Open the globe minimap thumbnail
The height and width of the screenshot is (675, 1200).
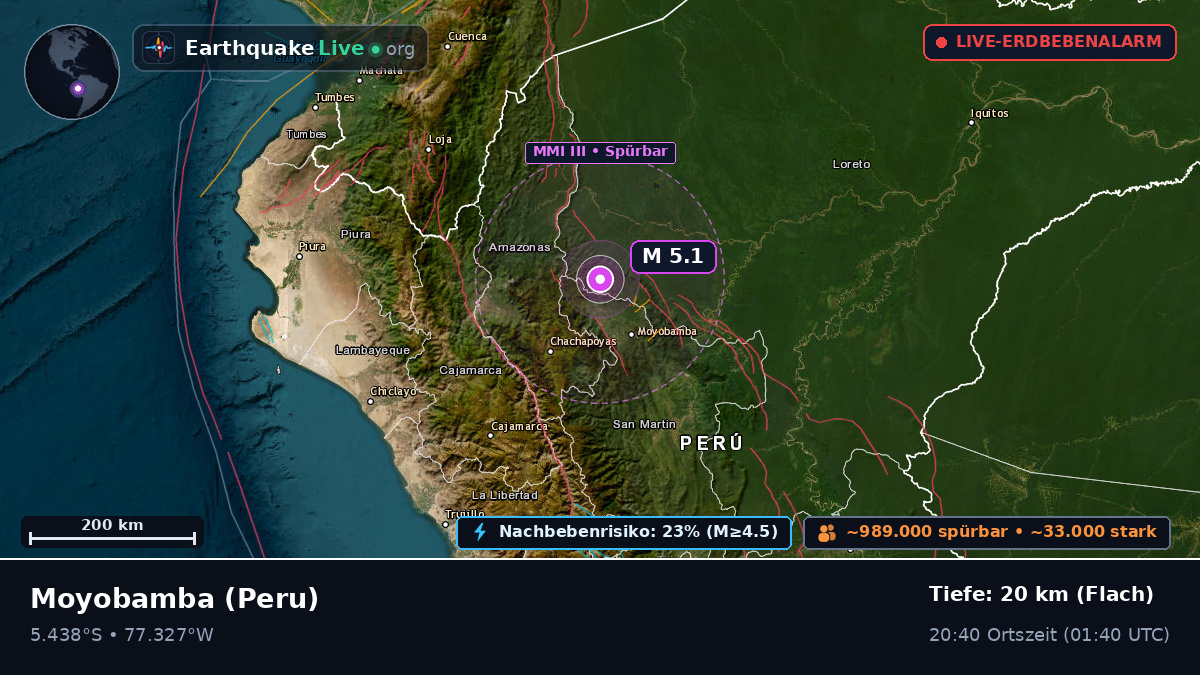[x=72, y=72]
